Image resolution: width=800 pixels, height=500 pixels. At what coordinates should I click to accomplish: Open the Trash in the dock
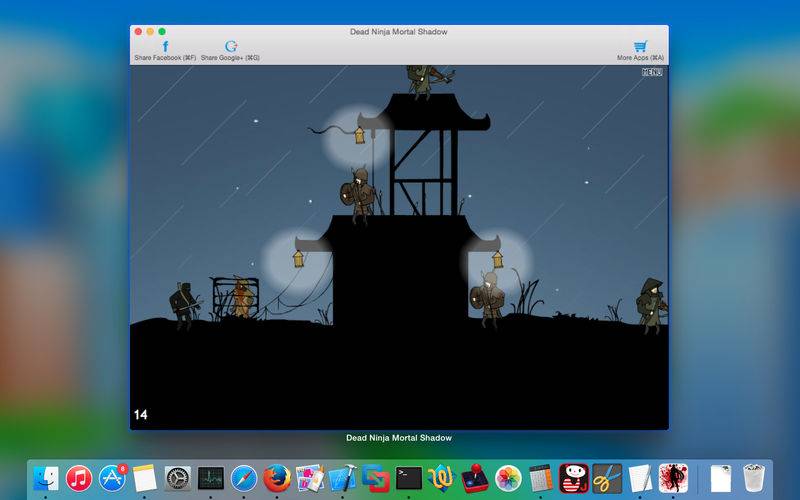tap(754, 479)
